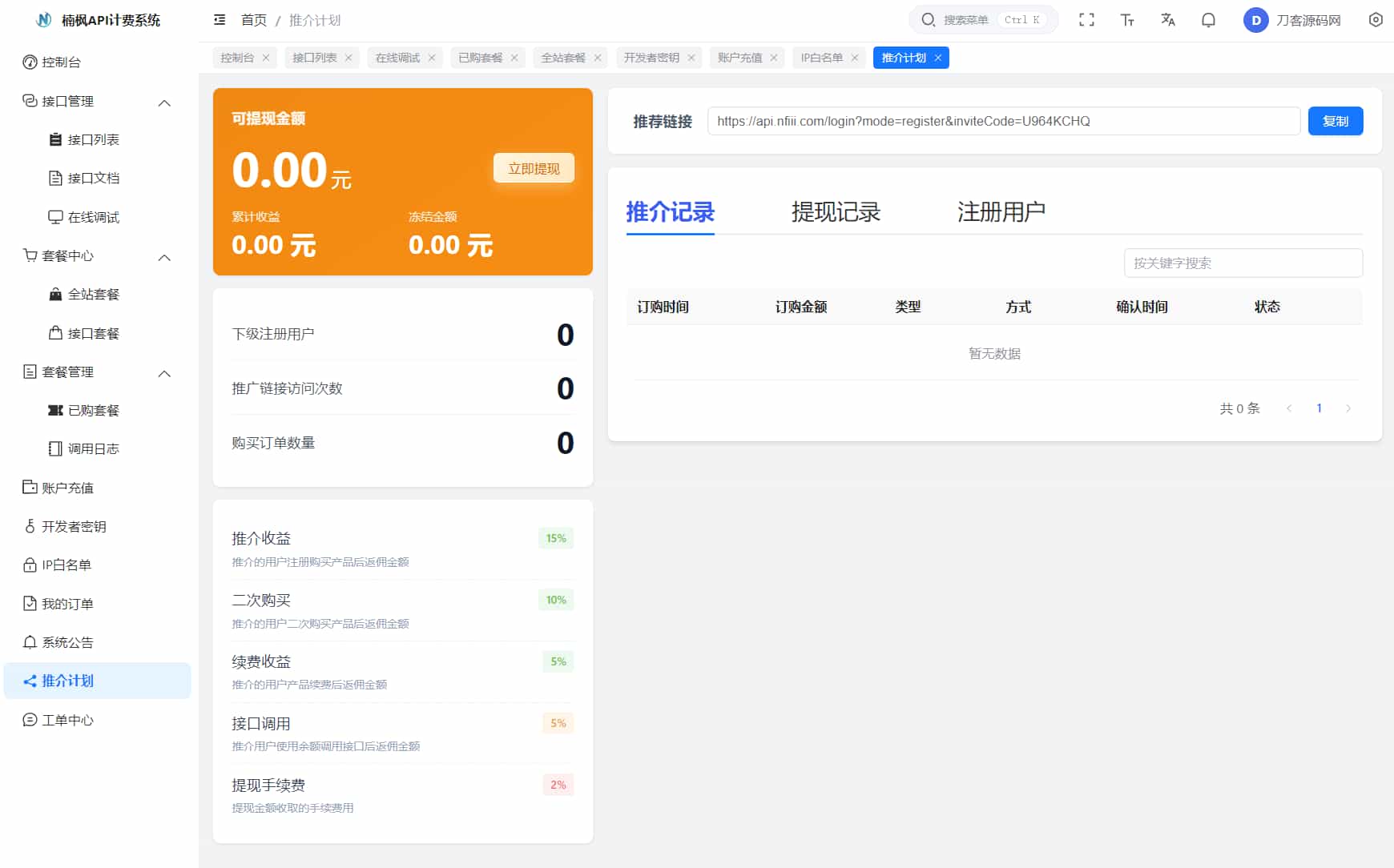Open the notification bell in the top bar
The image size is (1394, 868).
point(1208,19)
